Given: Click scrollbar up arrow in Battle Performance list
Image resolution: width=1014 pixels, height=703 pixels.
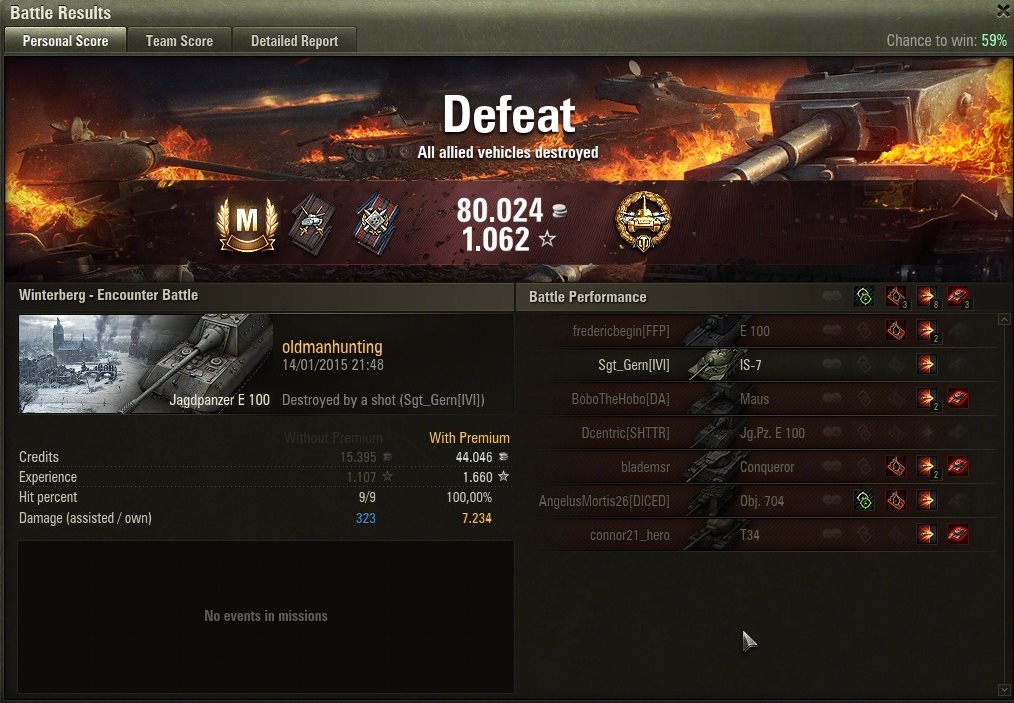Looking at the screenshot, I should point(1004,319).
